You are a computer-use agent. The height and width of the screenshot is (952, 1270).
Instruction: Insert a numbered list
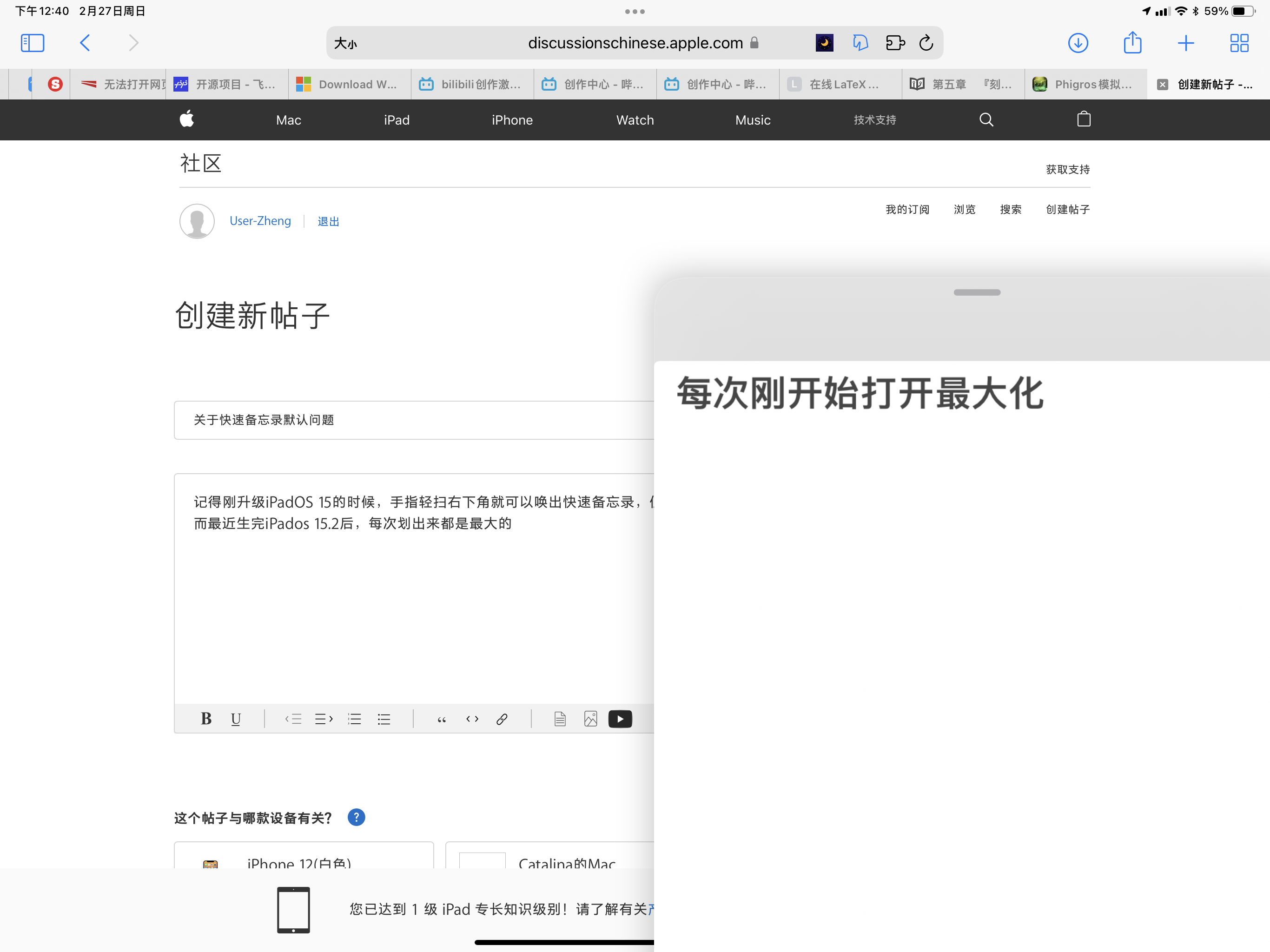tap(354, 719)
